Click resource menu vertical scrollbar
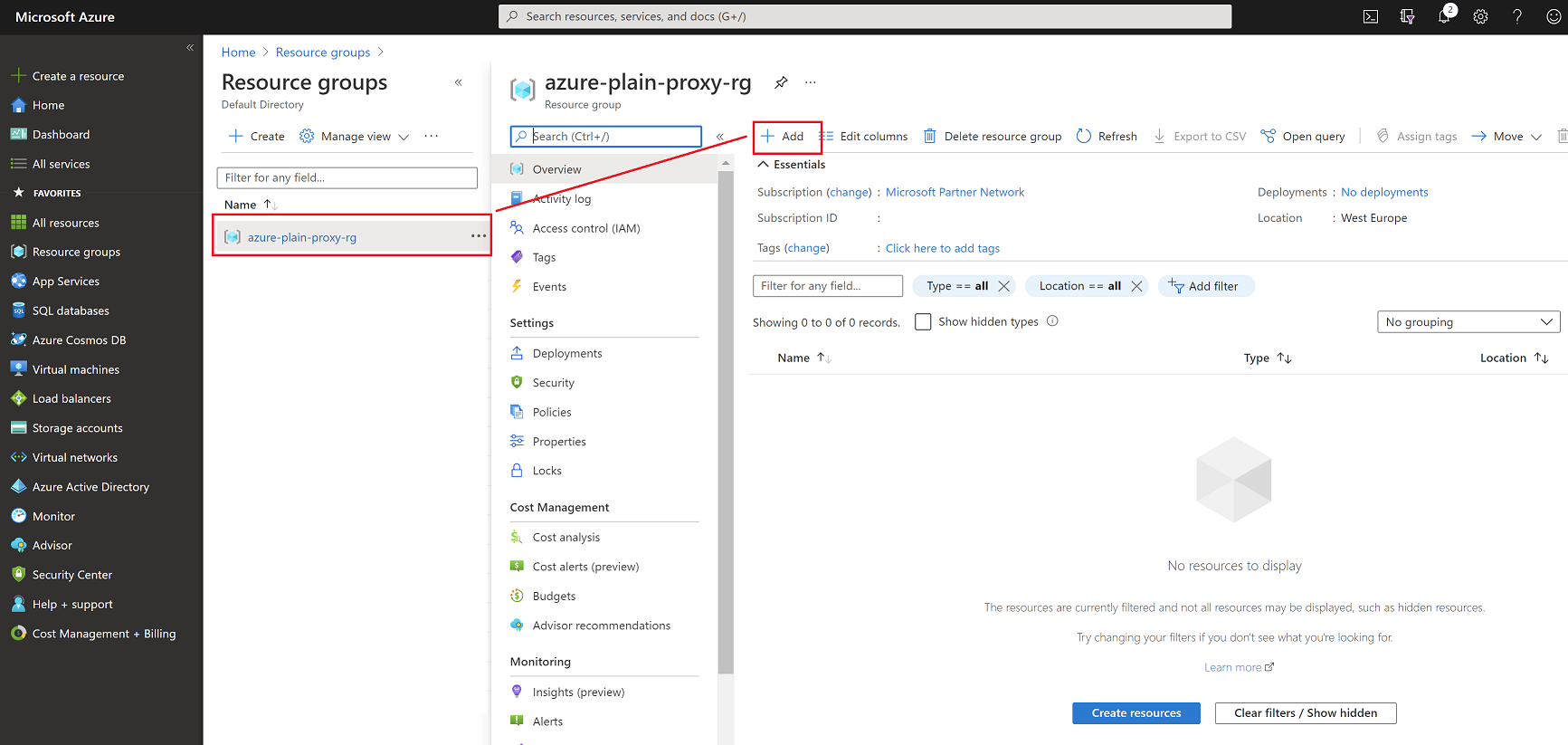1568x745 pixels. [x=725, y=421]
